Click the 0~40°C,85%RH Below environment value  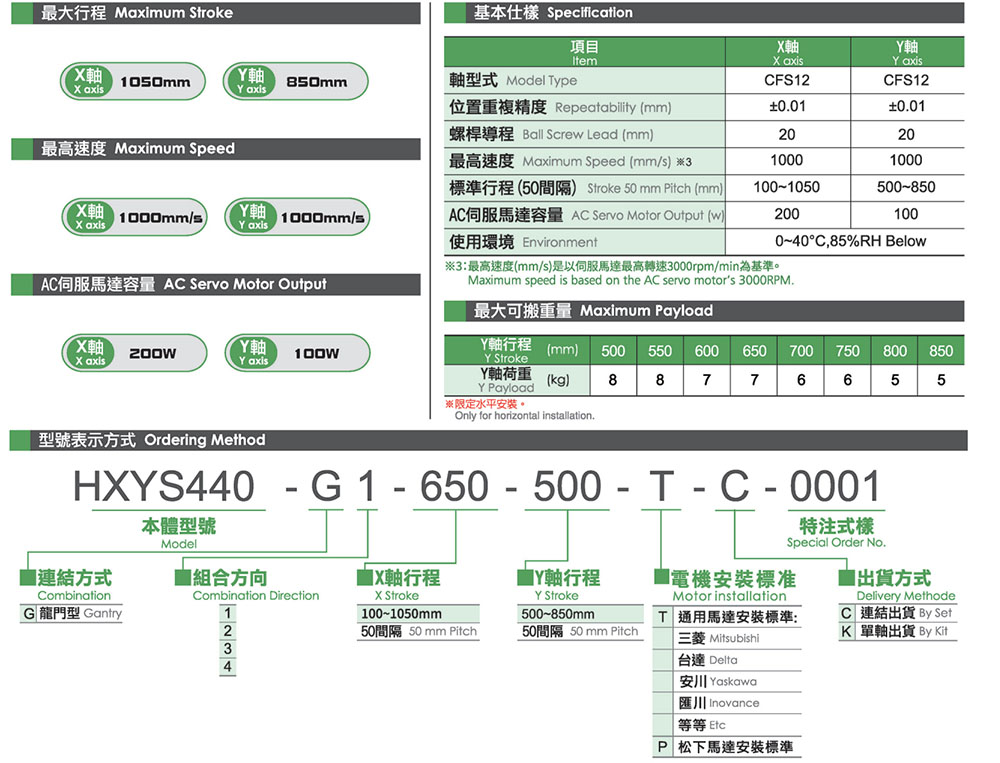click(x=850, y=241)
